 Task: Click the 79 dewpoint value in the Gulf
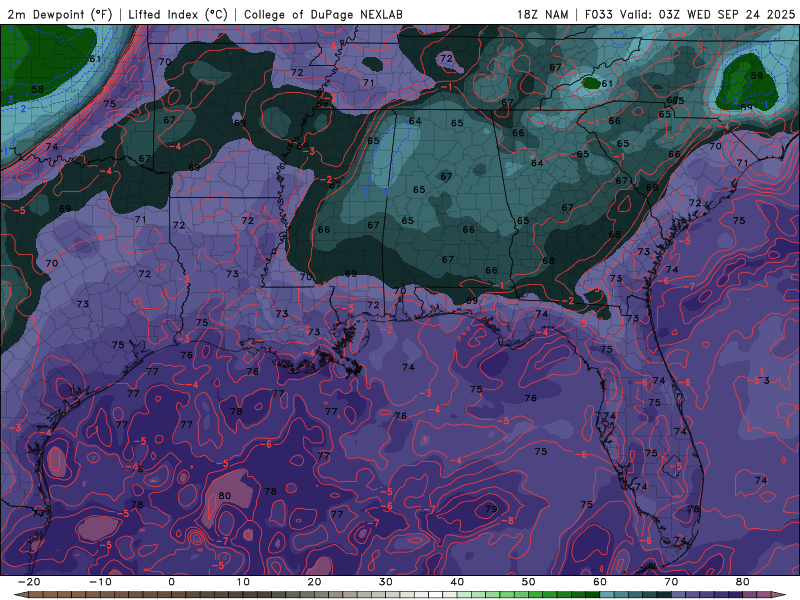[x=491, y=509]
